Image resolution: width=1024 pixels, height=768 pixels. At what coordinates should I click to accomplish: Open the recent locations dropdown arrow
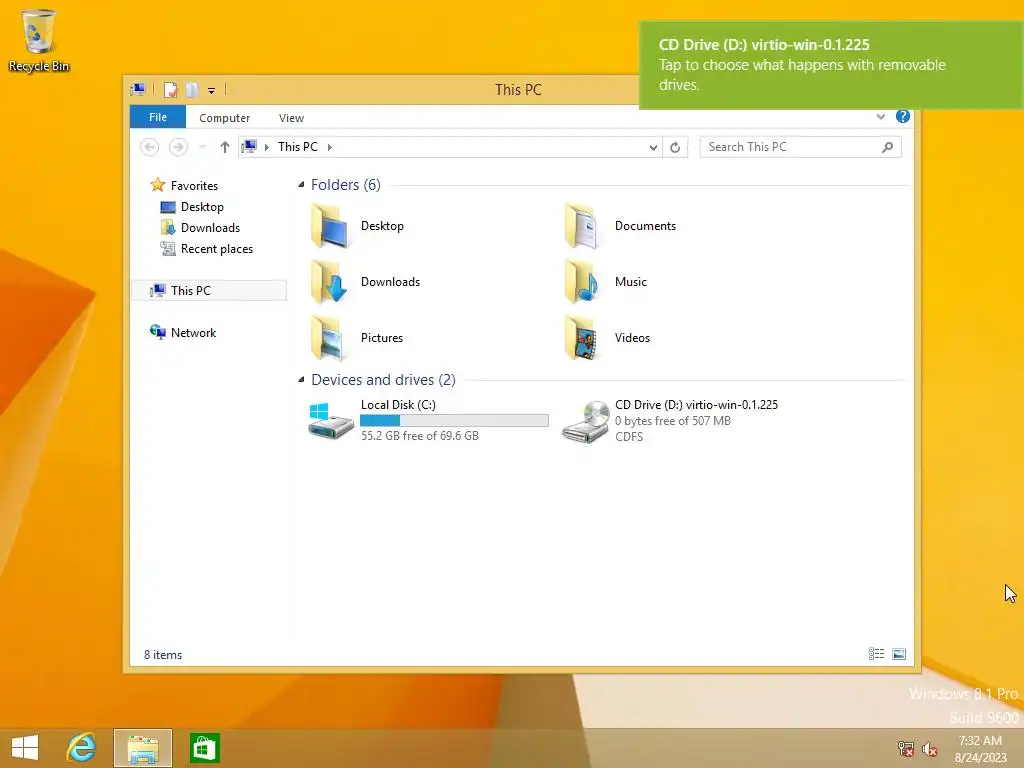point(202,147)
